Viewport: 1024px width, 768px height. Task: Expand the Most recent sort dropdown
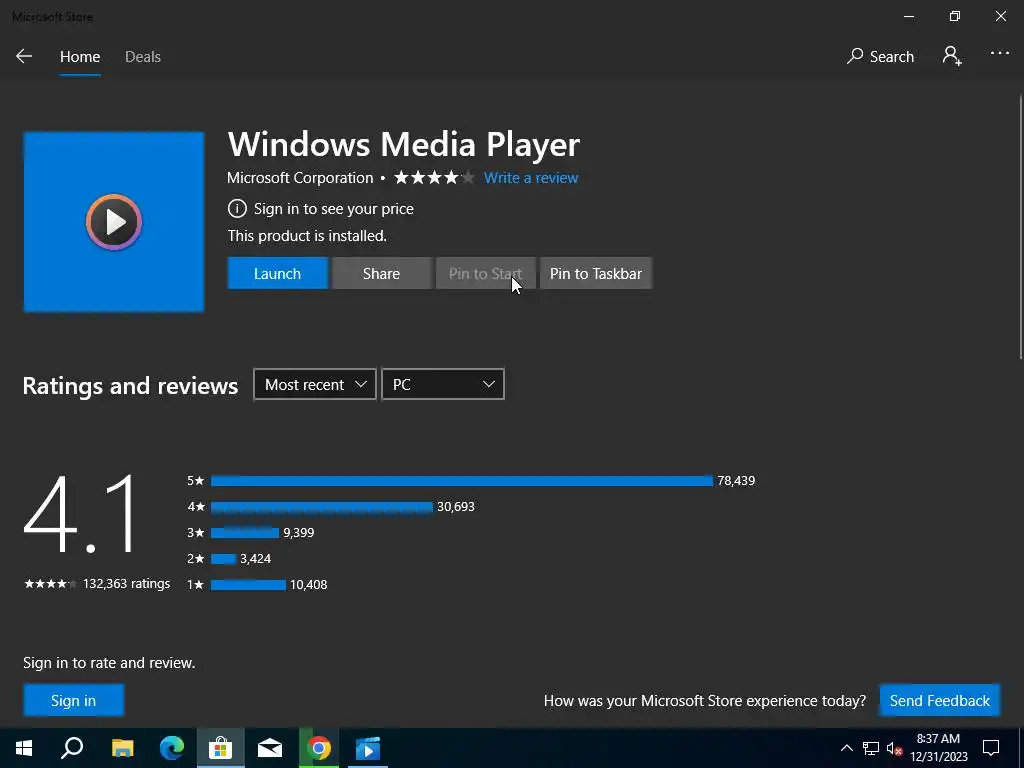(x=315, y=385)
